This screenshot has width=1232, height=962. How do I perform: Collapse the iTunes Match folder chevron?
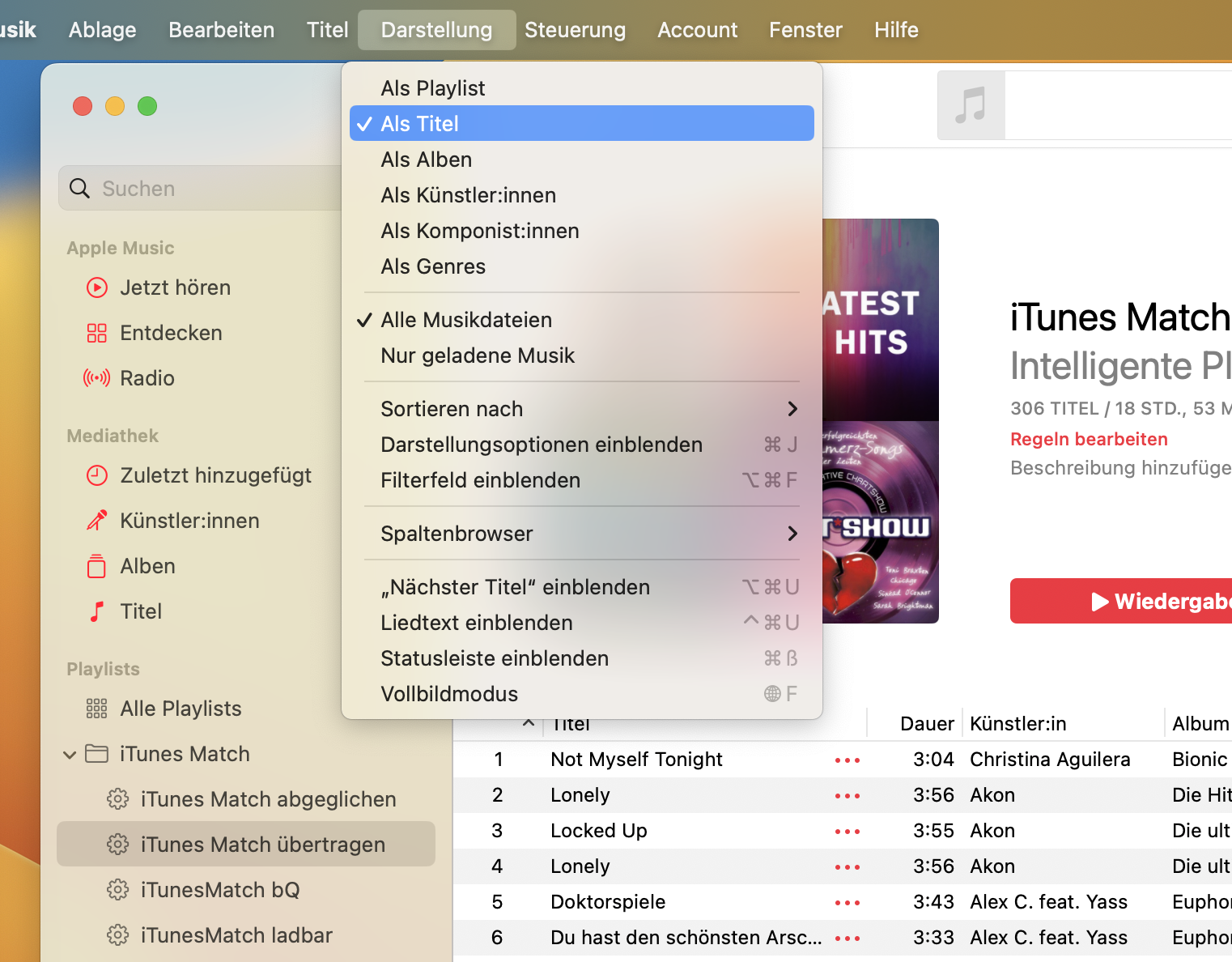(x=70, y=755)
